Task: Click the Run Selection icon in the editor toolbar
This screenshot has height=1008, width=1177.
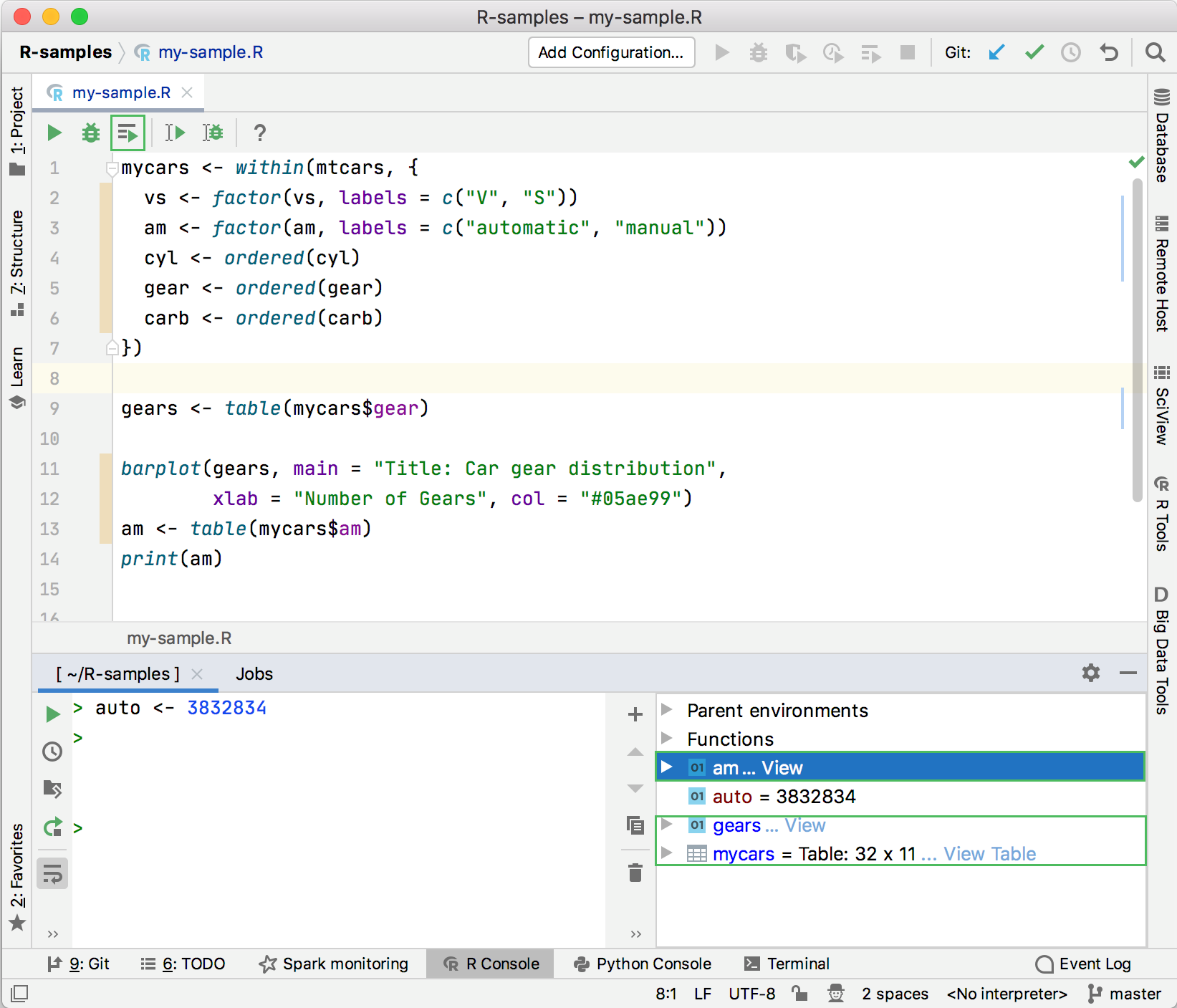Action: [x=128, y=133]
